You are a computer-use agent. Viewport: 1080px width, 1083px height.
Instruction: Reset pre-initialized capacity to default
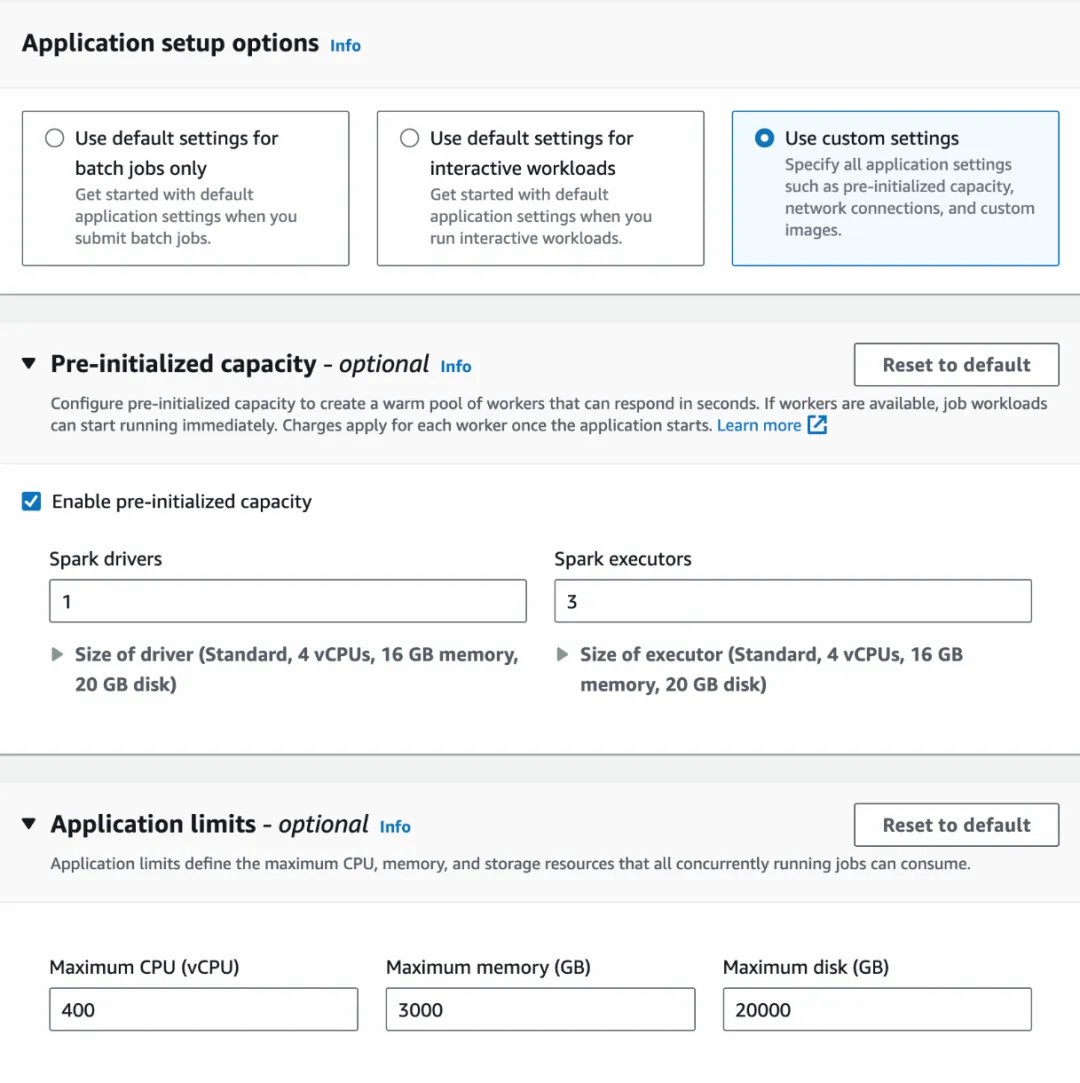(x=956, y=365)
